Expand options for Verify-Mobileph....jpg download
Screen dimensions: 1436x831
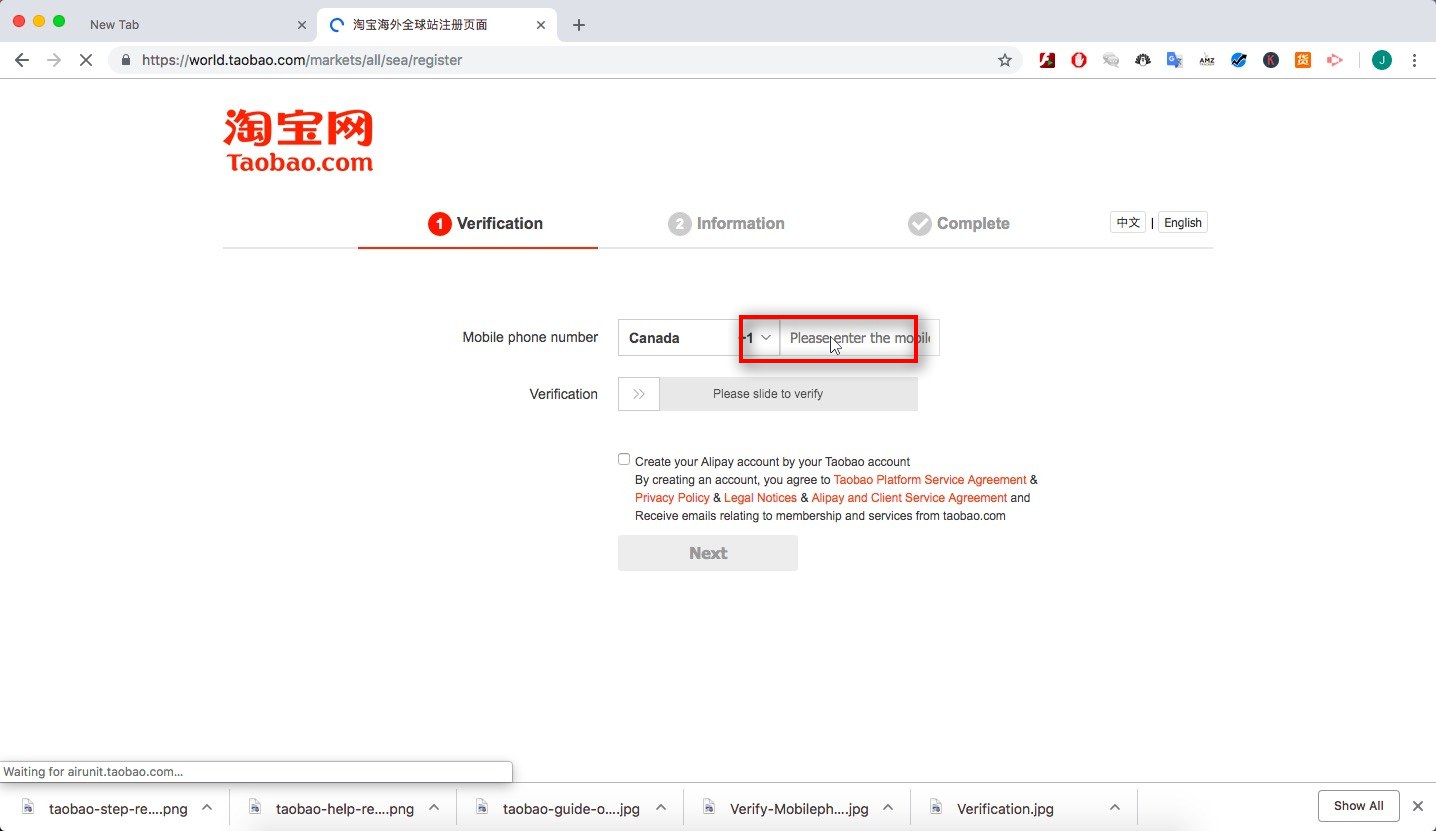pos(888,808)
